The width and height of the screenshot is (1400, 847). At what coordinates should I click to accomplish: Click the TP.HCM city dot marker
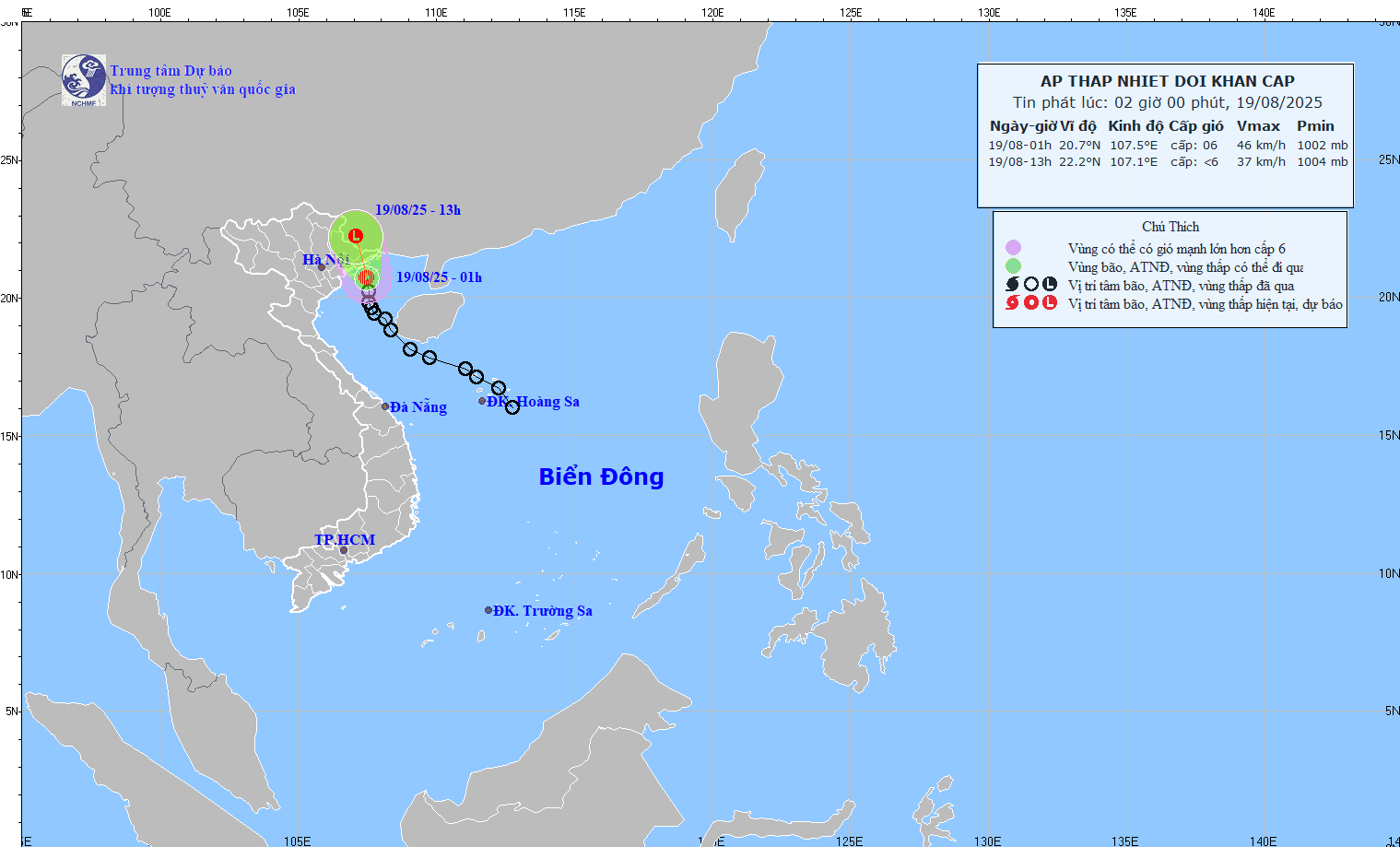344,550
